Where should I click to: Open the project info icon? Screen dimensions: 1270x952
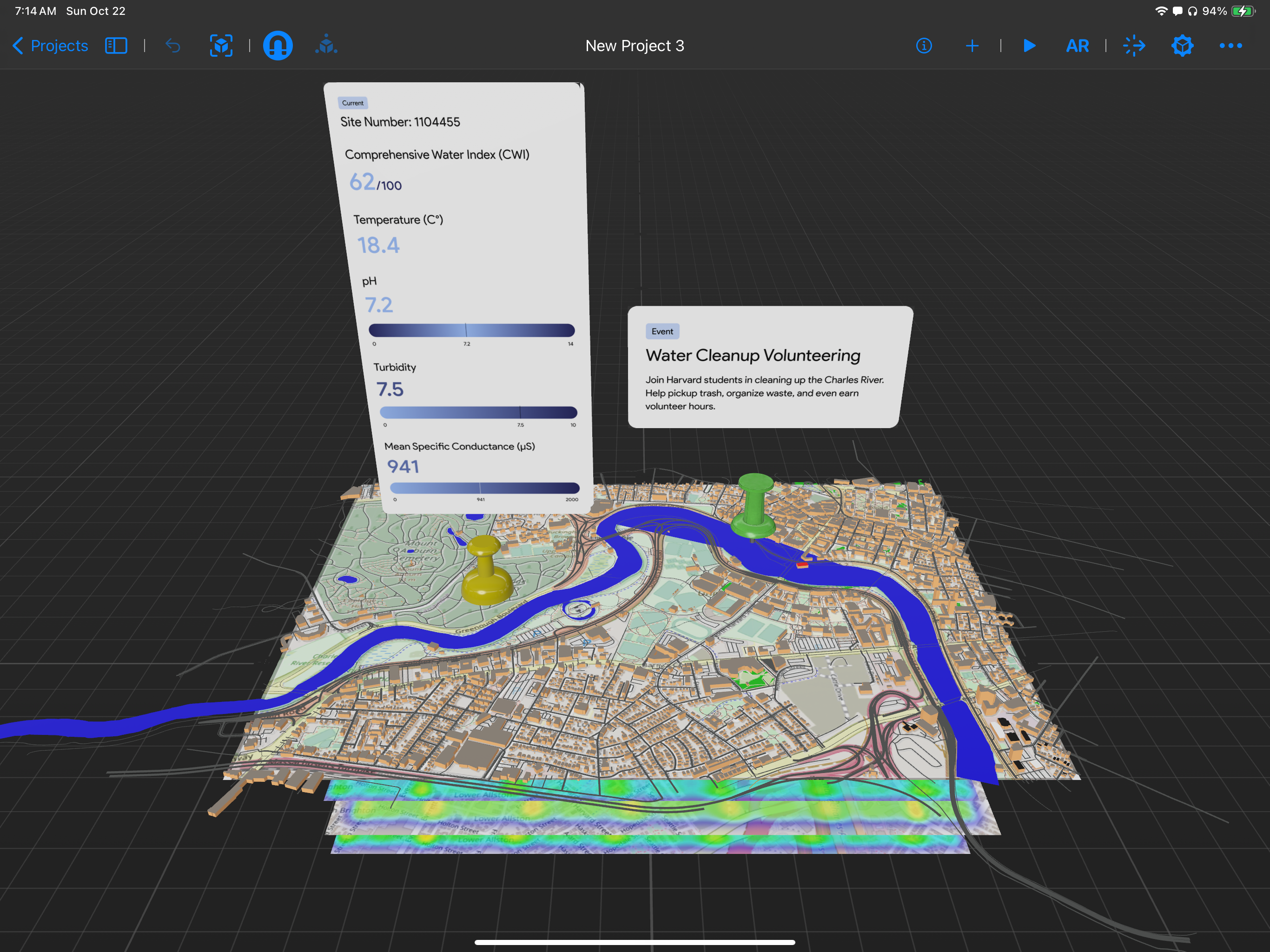924,46
